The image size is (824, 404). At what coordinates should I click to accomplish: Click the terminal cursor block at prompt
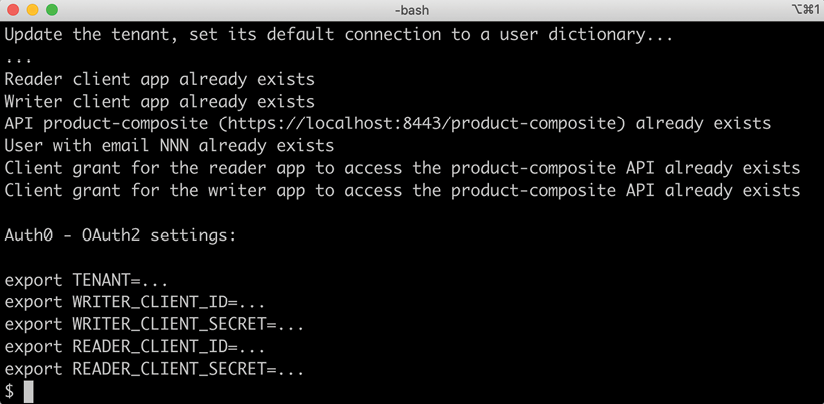click(x=28, y=392)
